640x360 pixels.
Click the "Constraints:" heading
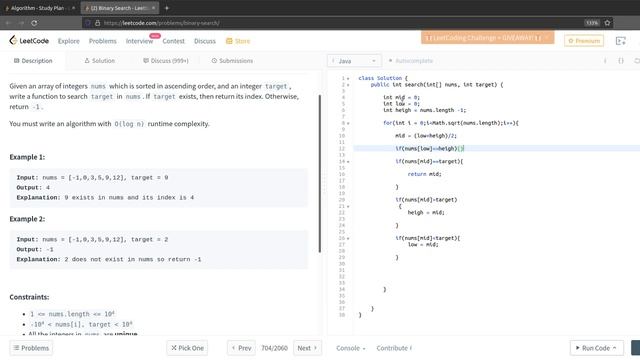(29, 297)
